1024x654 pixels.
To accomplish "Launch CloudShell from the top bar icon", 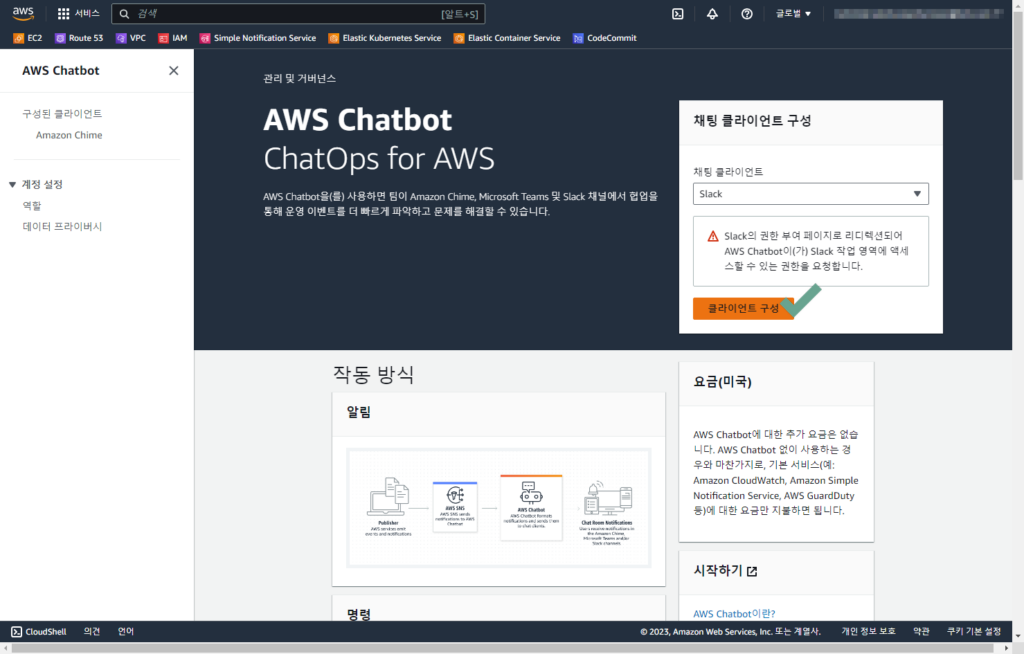I will pyautogui.click(x=678, y=14).
